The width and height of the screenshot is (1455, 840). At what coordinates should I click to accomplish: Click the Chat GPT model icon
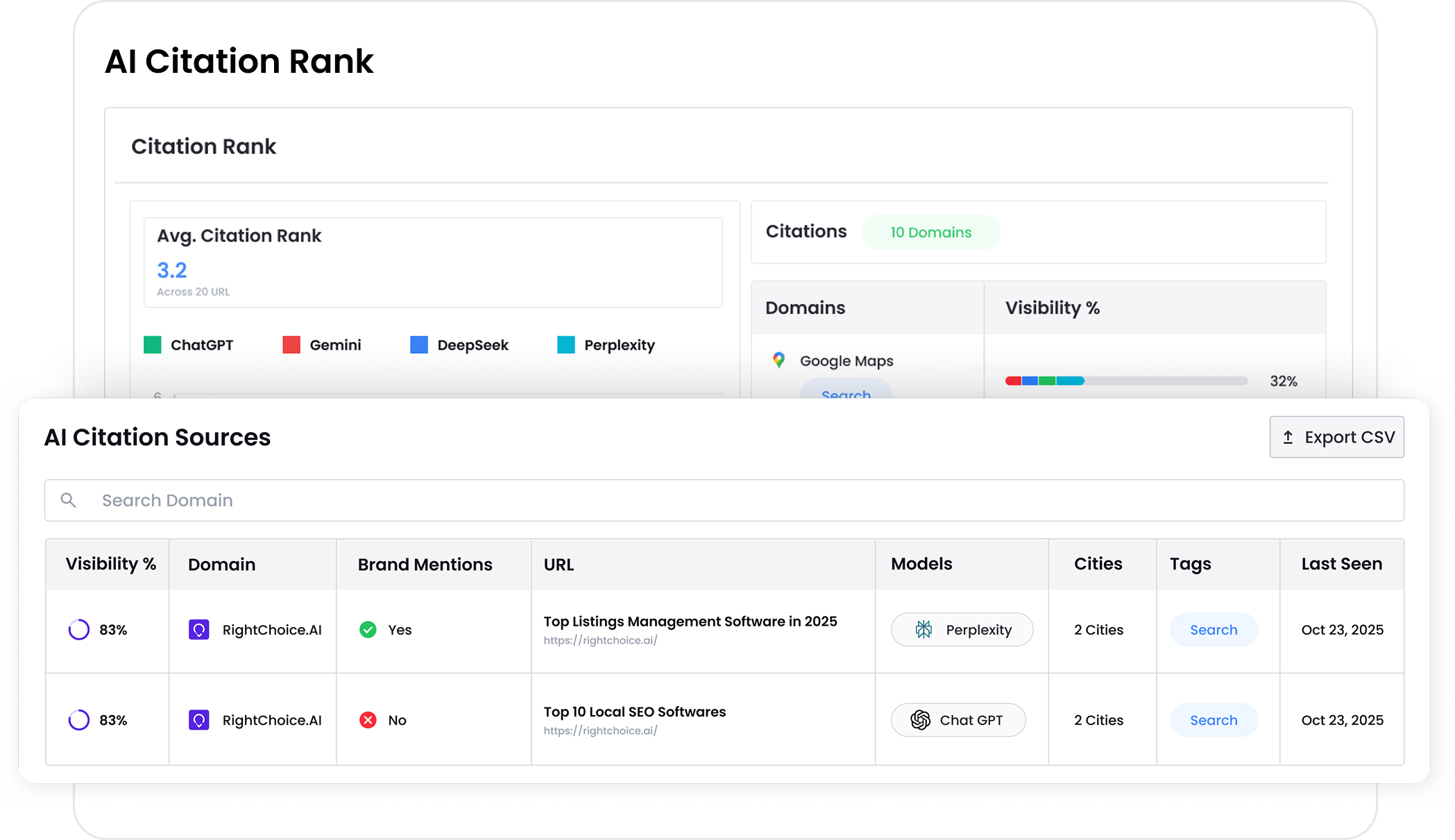point(920,720)
